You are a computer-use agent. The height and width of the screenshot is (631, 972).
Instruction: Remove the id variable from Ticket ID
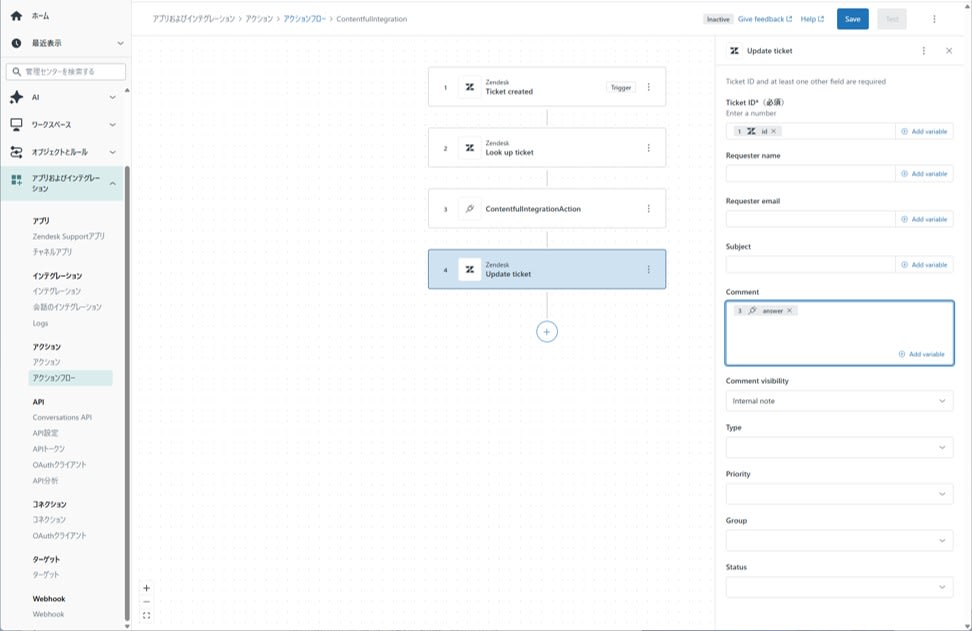click(x=774, y=131)
